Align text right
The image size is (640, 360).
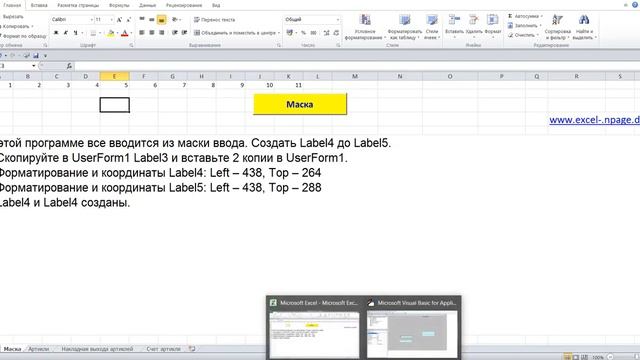point(162,33)
